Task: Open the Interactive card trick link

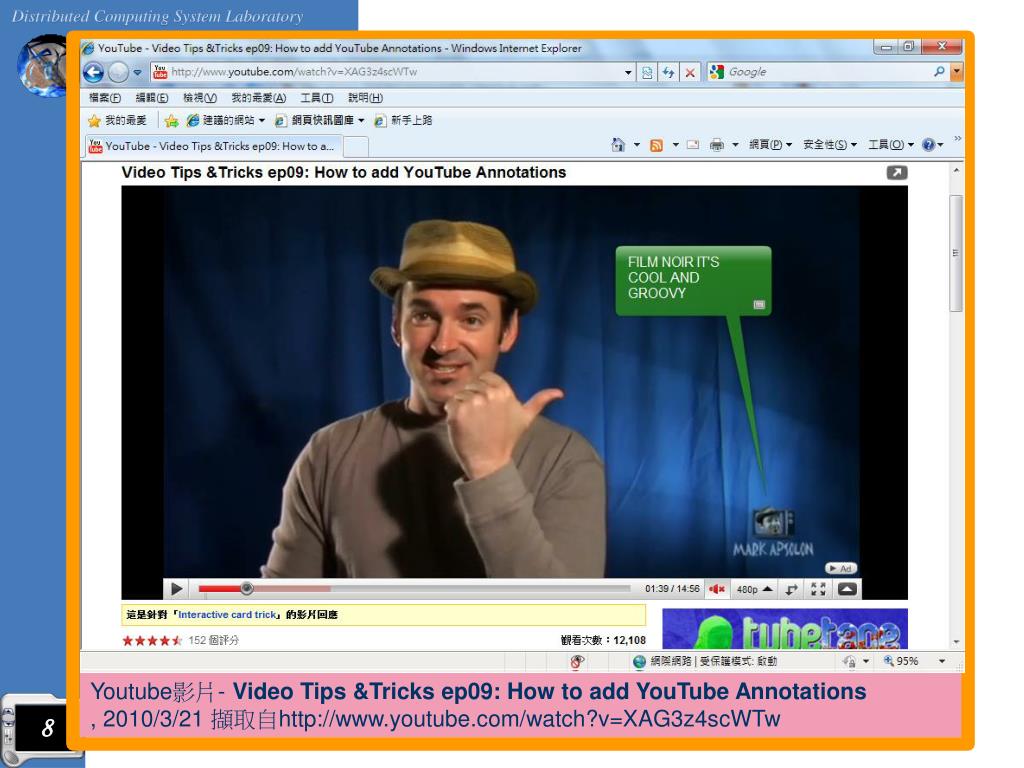Action: pos(227,615)
